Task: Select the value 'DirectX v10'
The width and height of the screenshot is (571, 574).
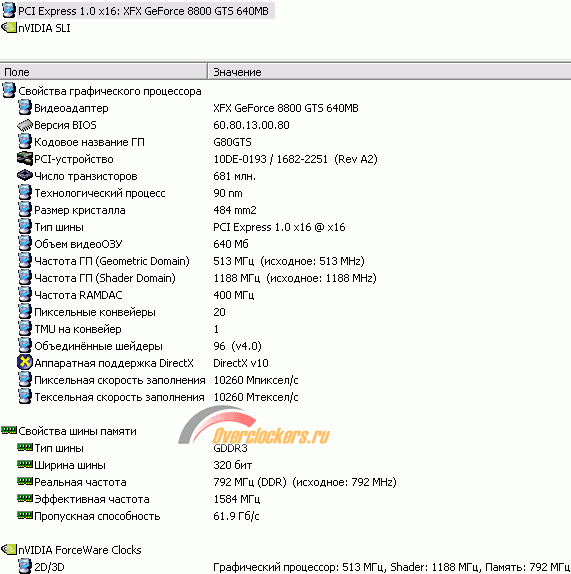Action: click(241, 363)
